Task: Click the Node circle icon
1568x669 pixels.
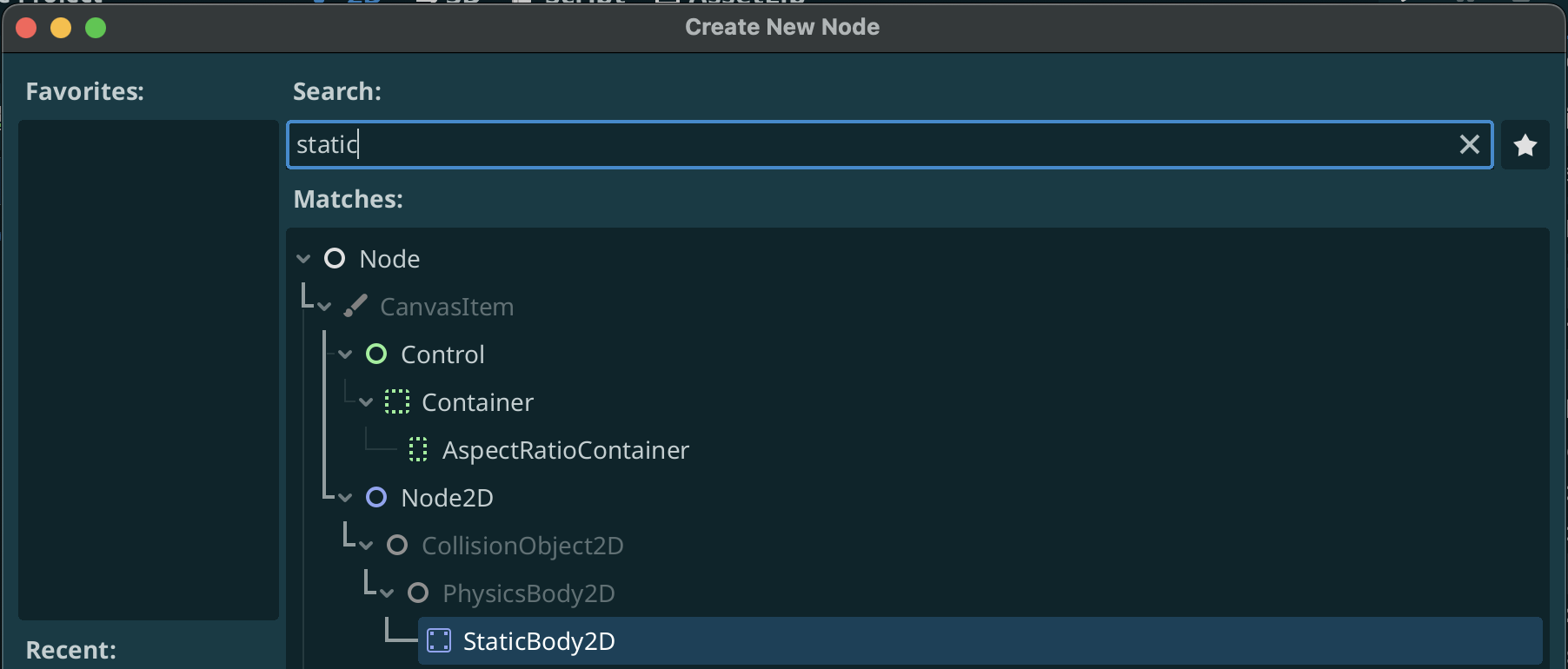Action: pyautogui.click(x=335, y=258)
